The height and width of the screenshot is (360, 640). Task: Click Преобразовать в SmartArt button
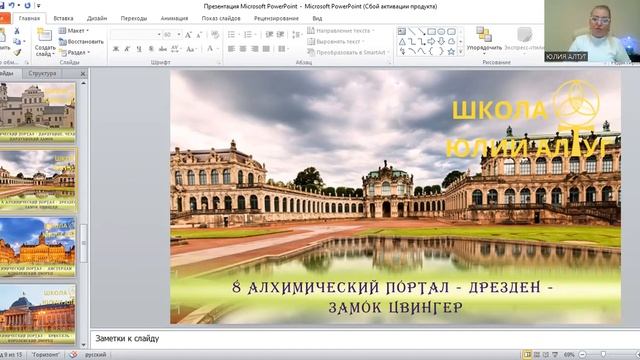pyautogui.click(x=348, y=52)
